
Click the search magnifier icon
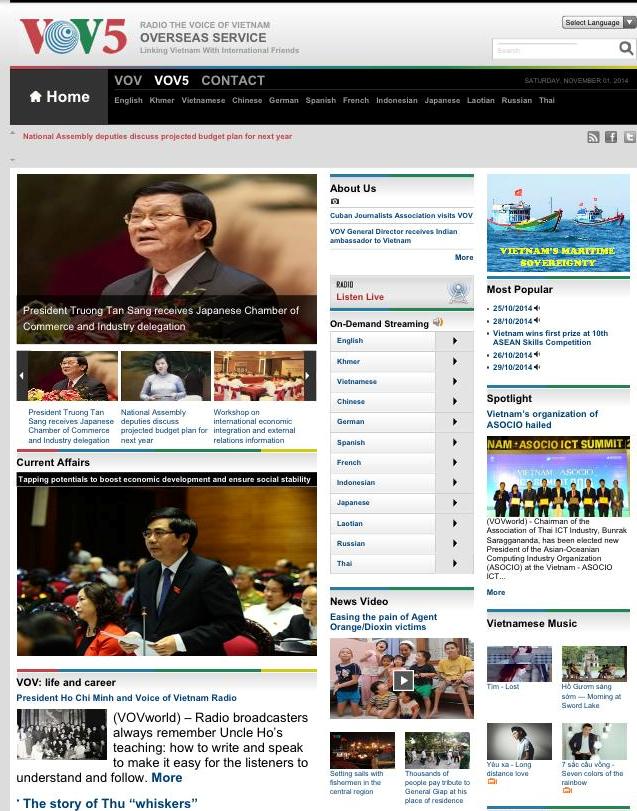[626, 49]
